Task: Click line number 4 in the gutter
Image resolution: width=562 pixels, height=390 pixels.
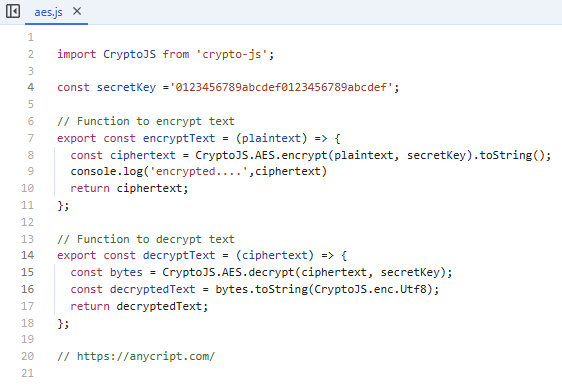Action: coord(31,87)
